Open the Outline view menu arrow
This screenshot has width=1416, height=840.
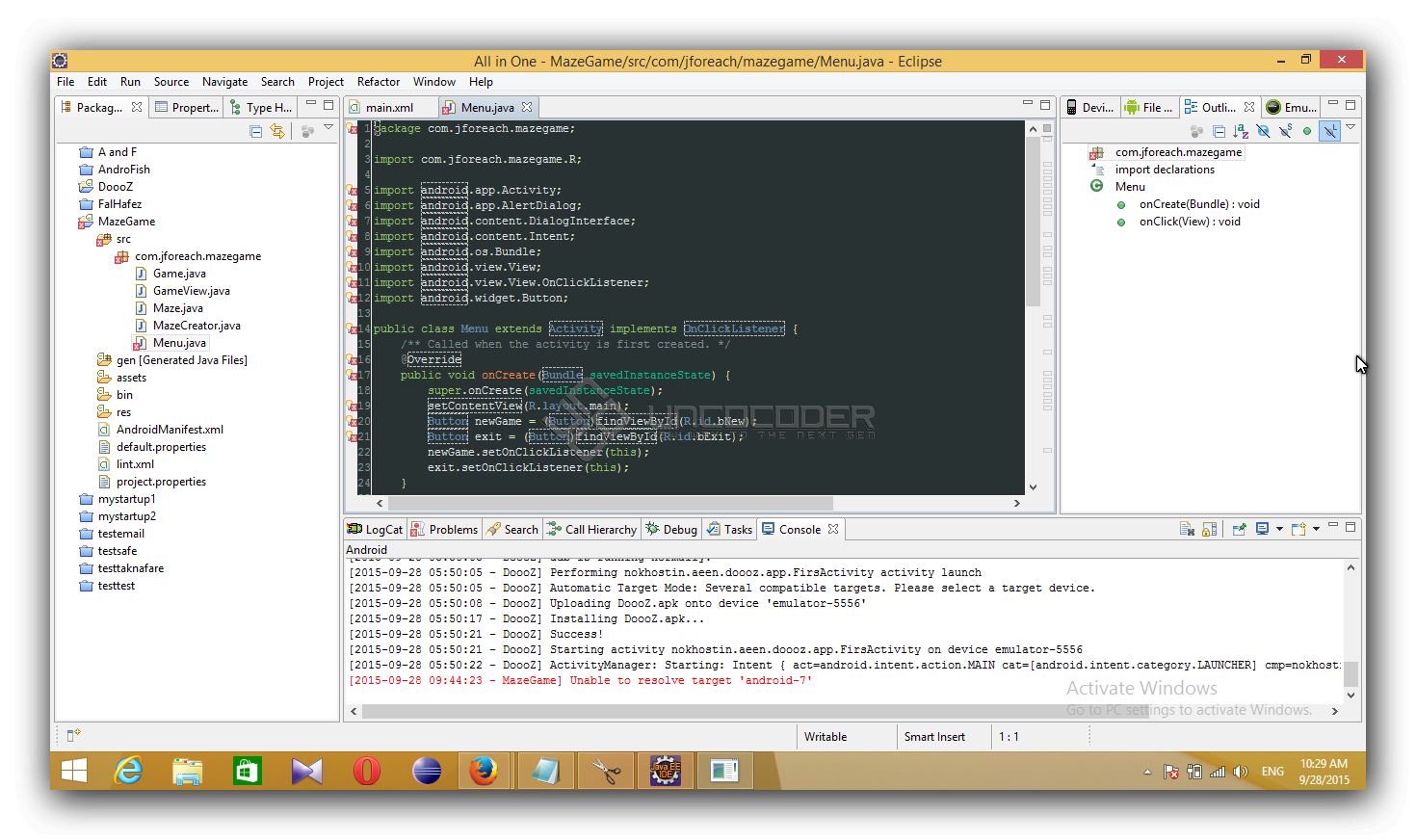tap(1350, 127)
